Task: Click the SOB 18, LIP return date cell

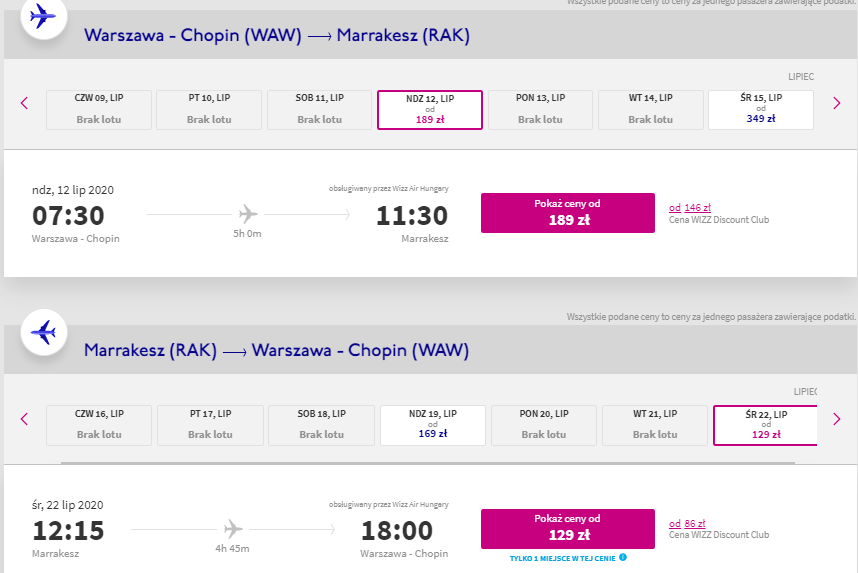Action: 321,425
